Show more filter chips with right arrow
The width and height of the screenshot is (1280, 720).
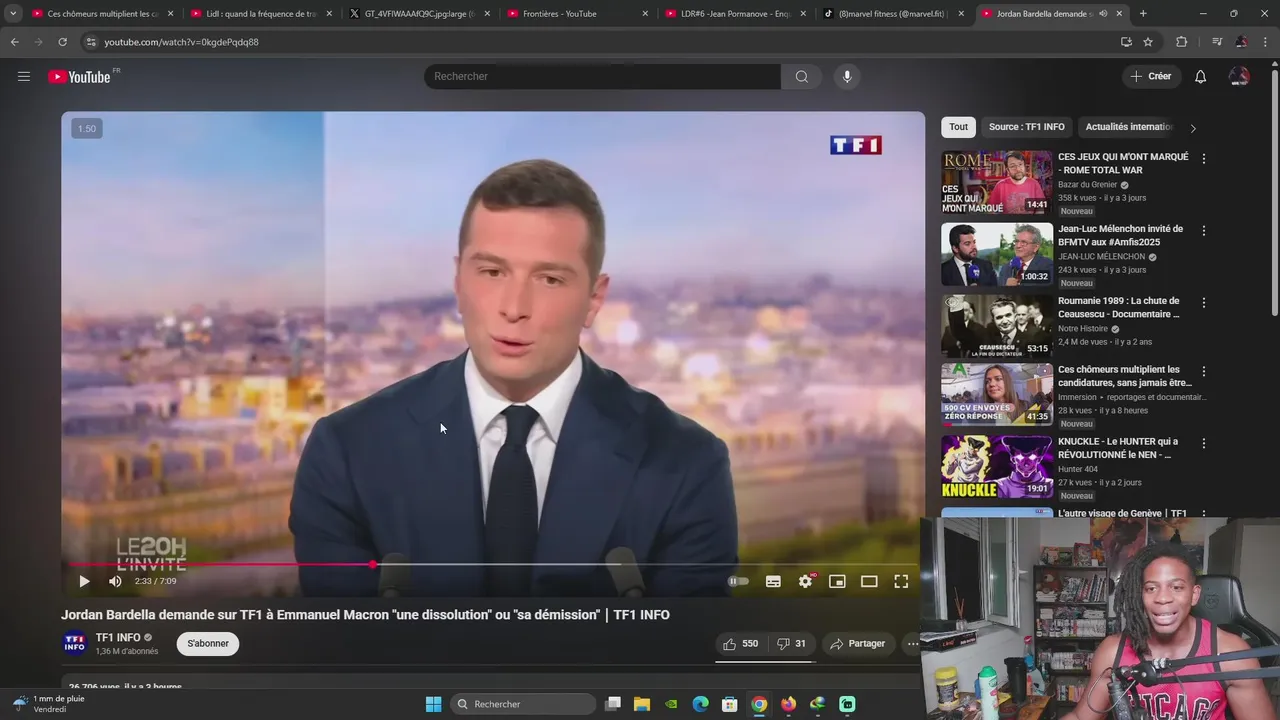point(1192,128)
